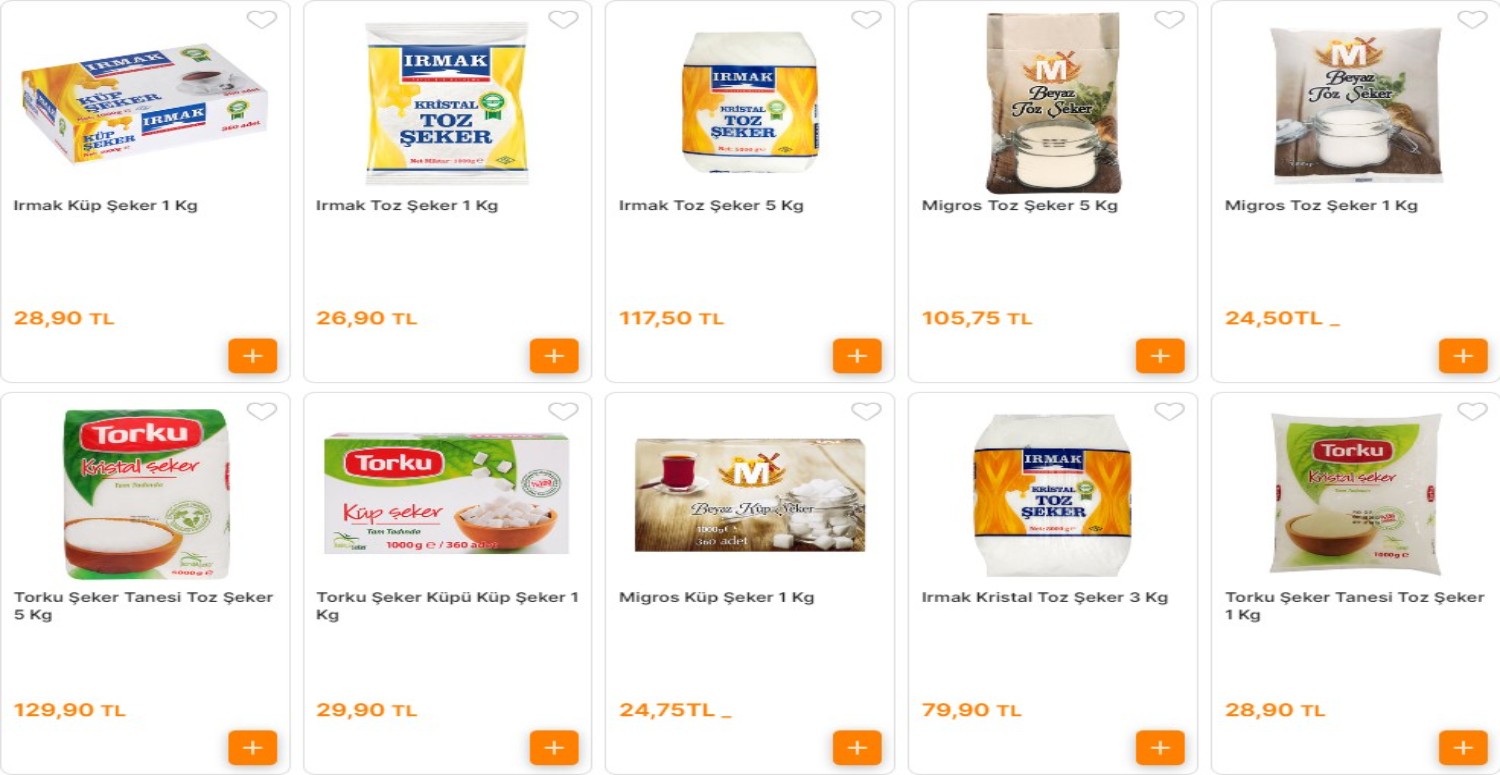
Task: Add Irmak Toz Şeker 5 Kg to cart
Action: click(857, 356)
